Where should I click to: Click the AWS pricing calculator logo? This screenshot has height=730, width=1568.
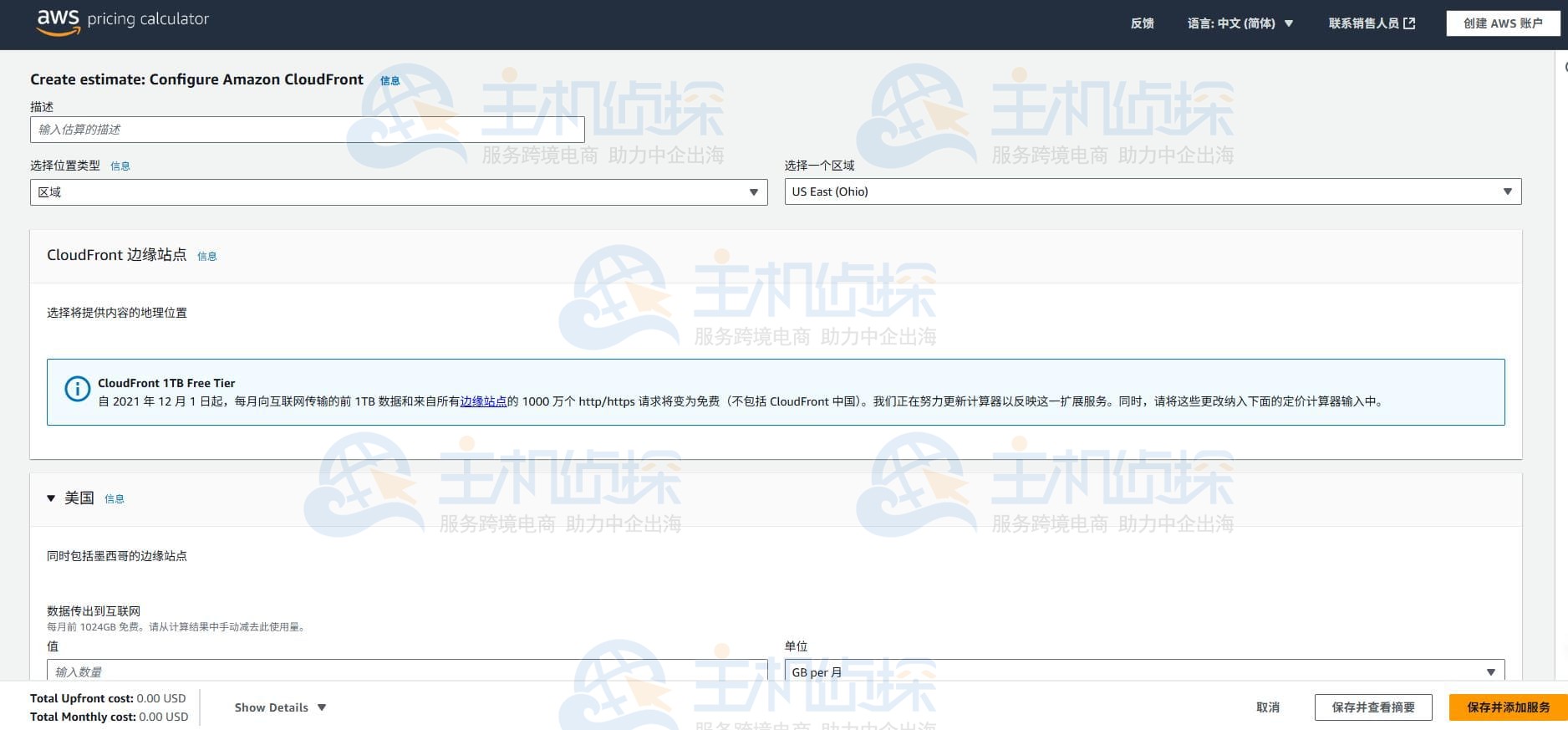(x=123, y=22)
